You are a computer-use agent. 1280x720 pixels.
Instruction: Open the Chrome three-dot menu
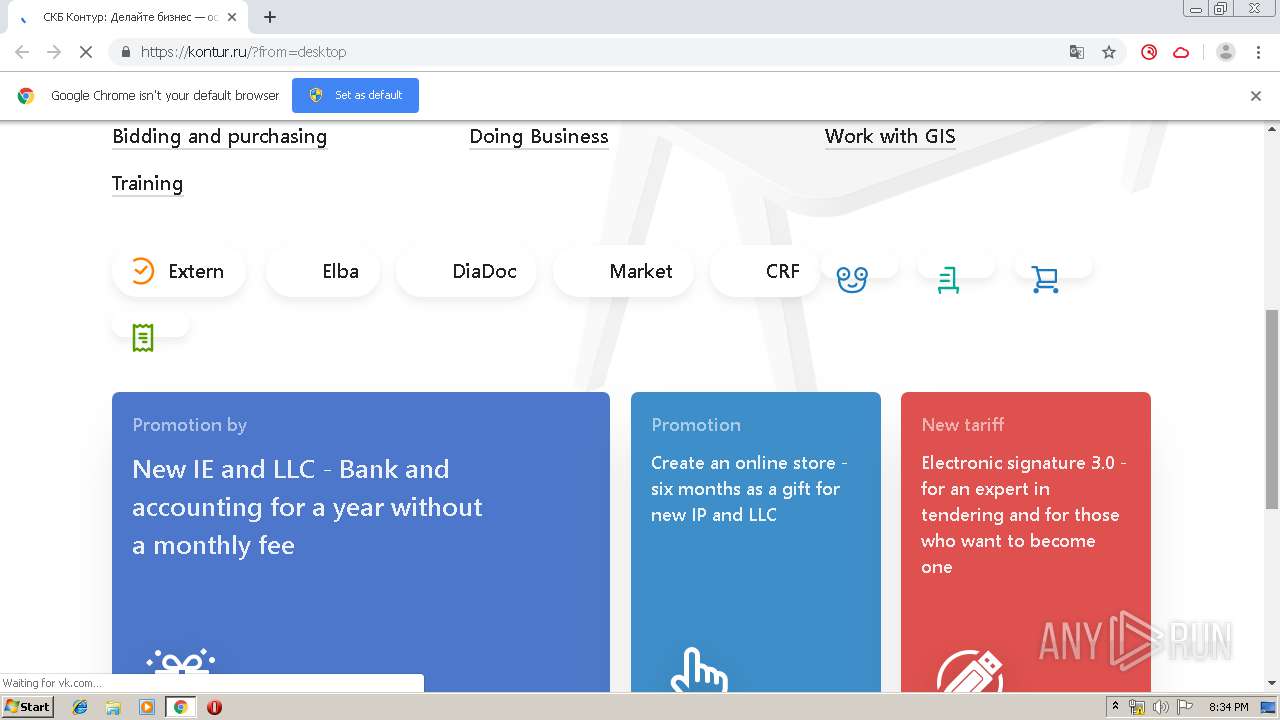[x=1259, y=52]
